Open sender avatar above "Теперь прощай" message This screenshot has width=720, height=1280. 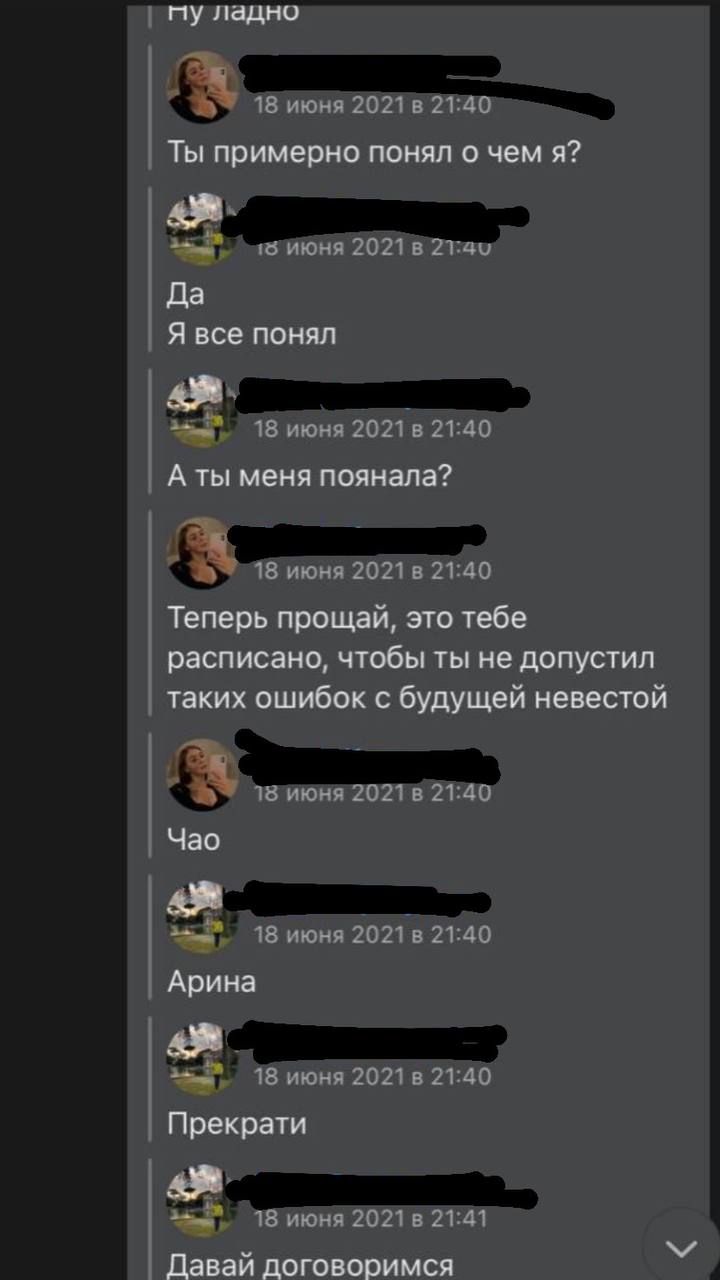click(x=202, y=553)
